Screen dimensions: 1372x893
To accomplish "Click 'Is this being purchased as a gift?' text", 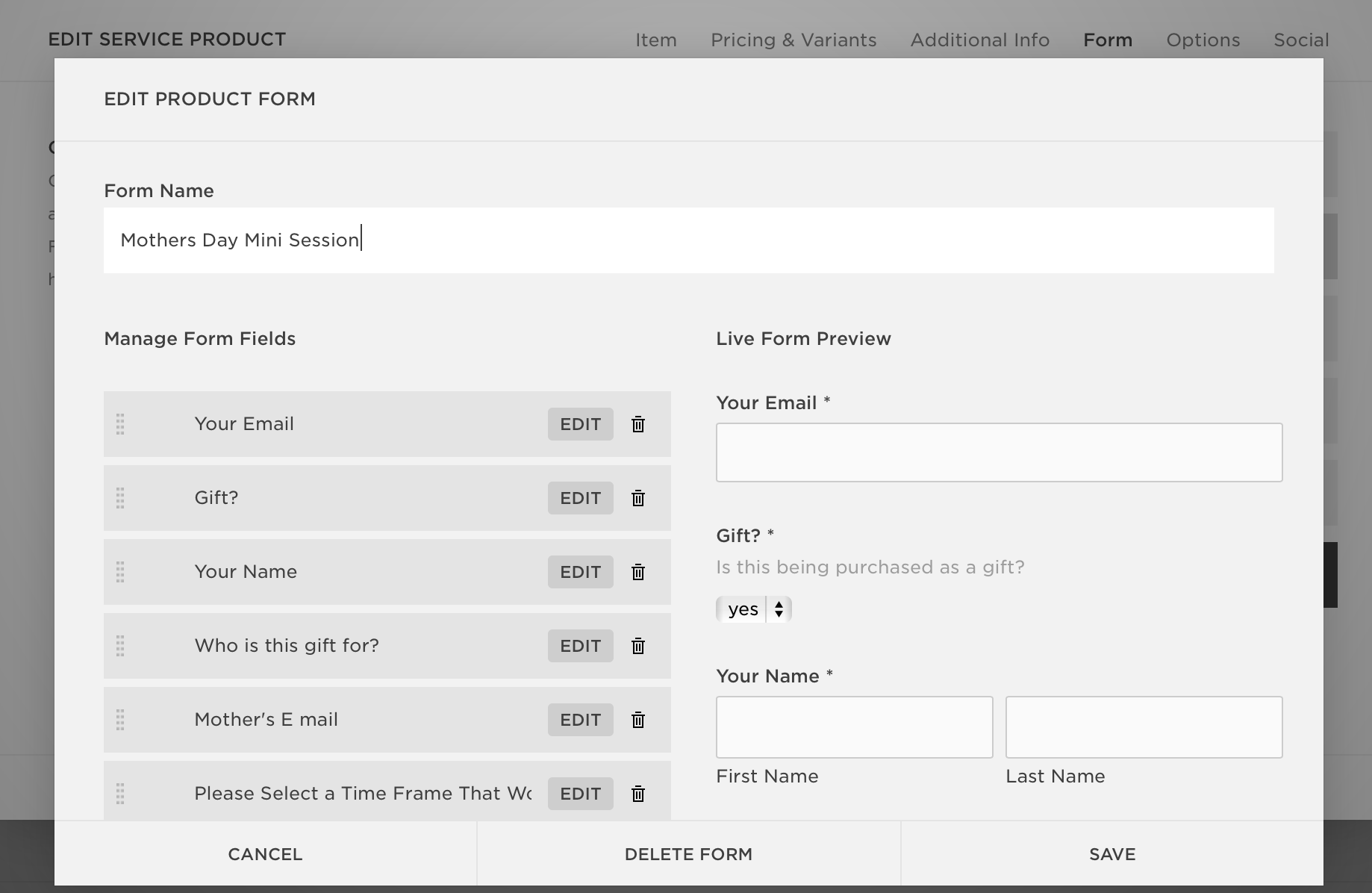I will [x=870, y=567].
